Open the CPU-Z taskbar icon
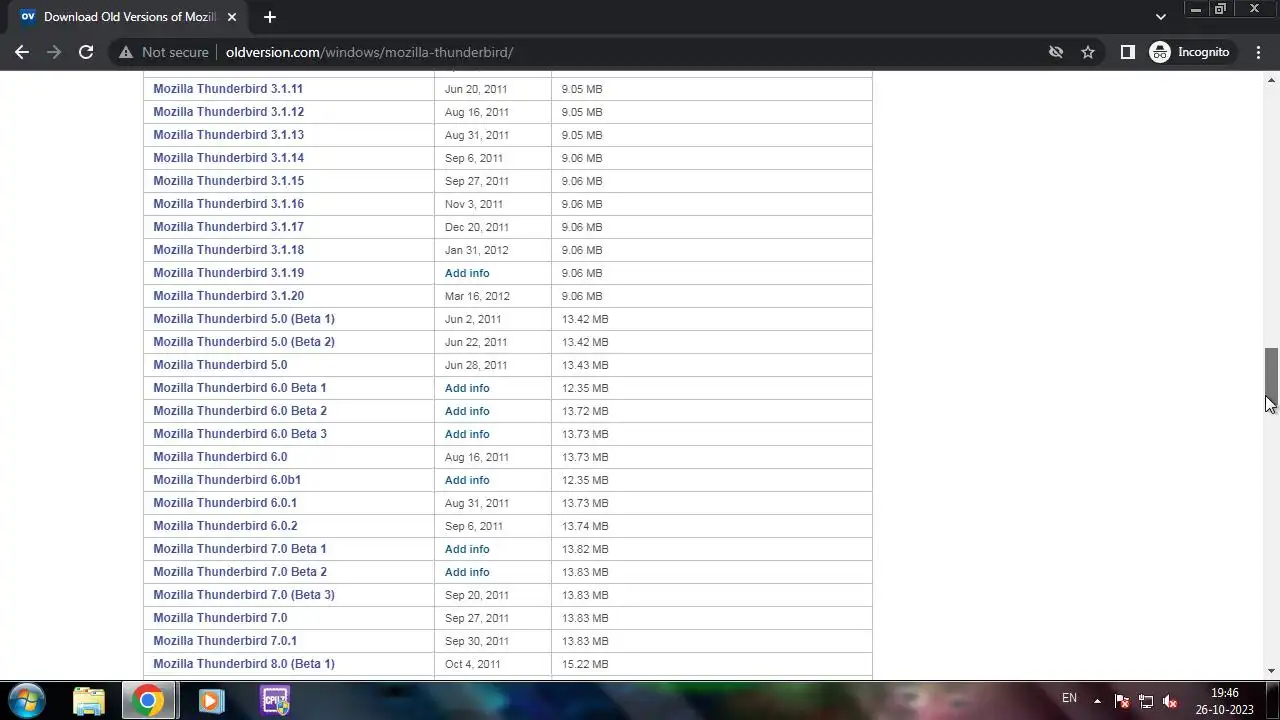The width and height of the screenshot is (1280, 720). pos(274,700)
